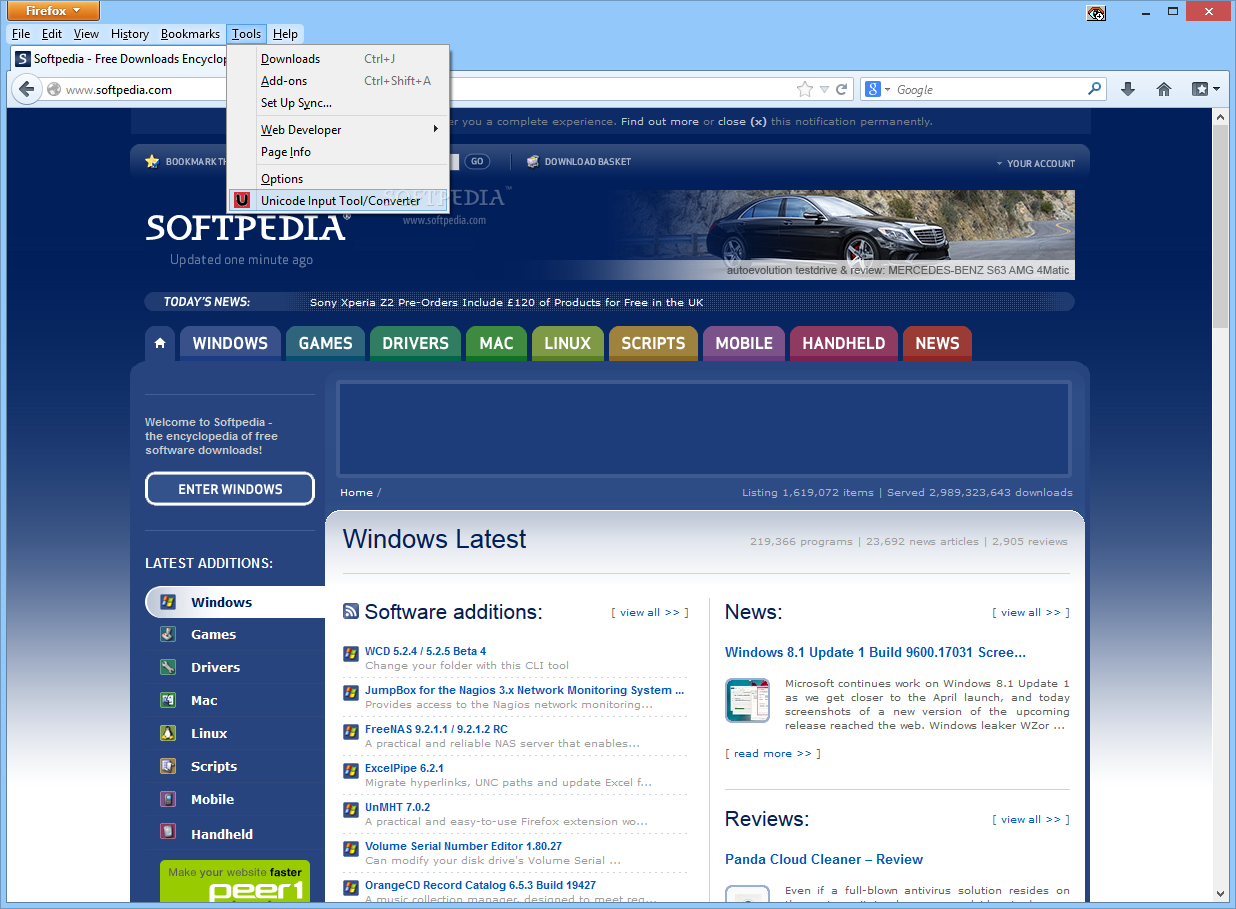Viewport: 1236px width, 909px height.
Task: Open the ExcelPipe 6.2.1 link
Action: pyautogui.click(x=404, y=768)
